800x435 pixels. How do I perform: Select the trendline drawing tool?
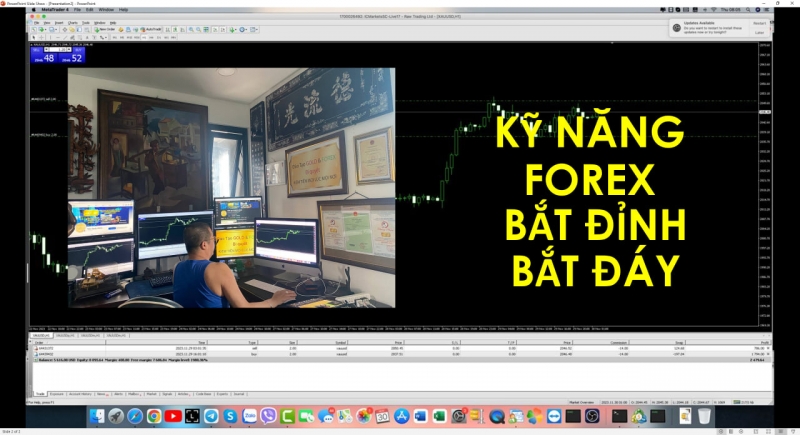(65, 38)
